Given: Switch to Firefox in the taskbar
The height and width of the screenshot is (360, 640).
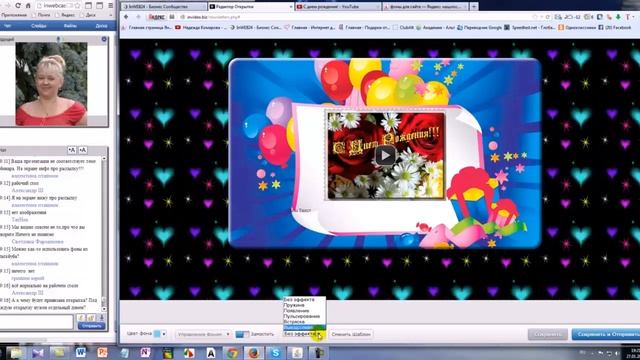Looking at the screenshot, I should (253, 352).
